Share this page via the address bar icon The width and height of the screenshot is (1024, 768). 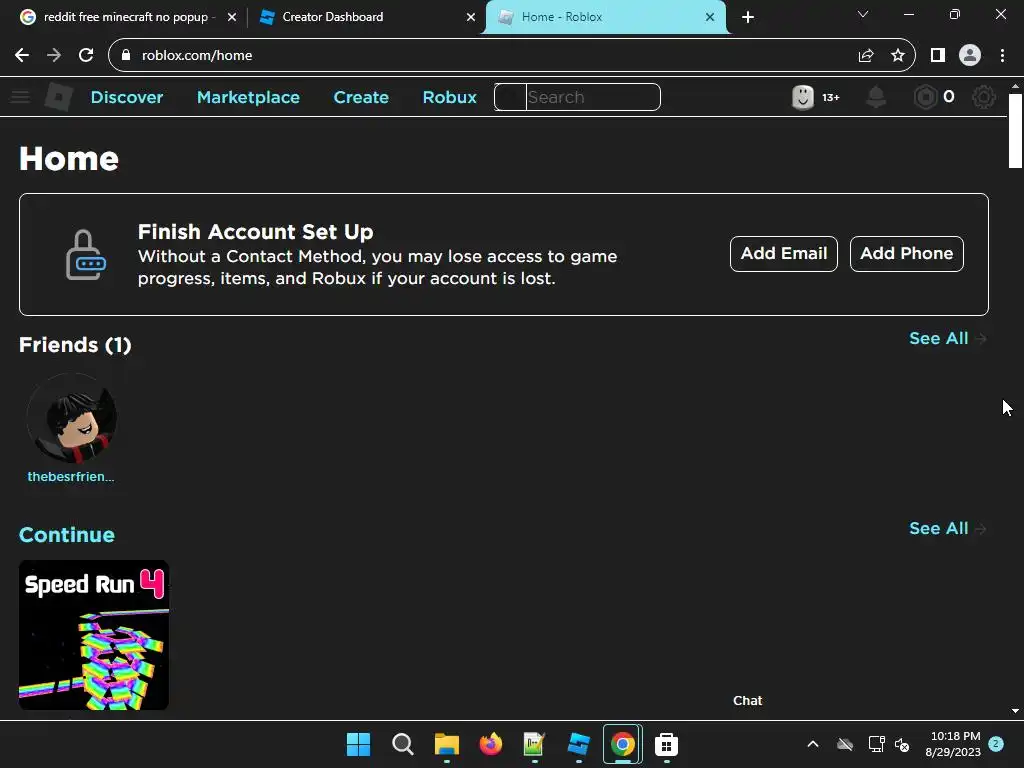coord(866,56)
